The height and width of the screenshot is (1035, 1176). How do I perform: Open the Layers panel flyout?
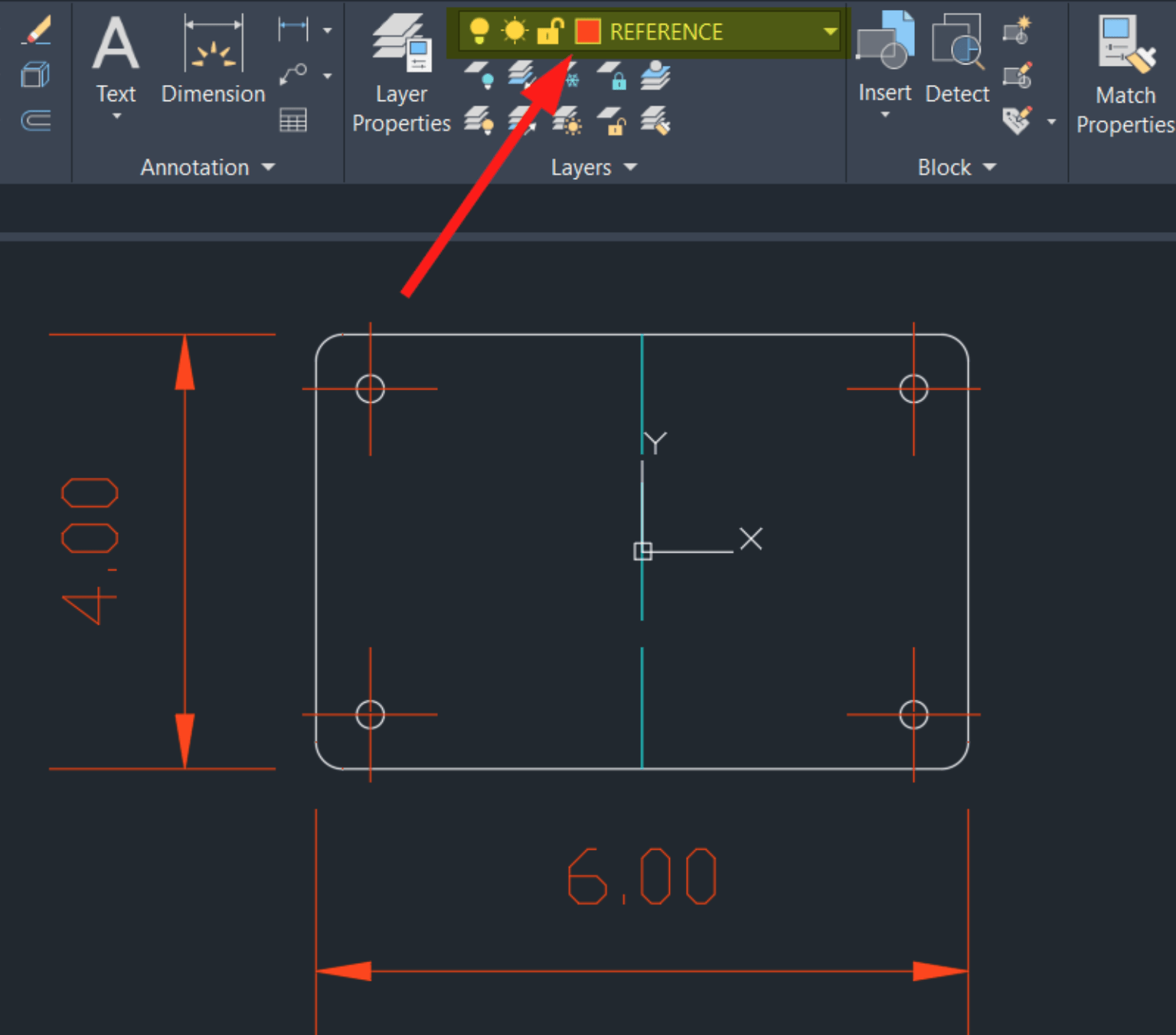pos(629,168)
